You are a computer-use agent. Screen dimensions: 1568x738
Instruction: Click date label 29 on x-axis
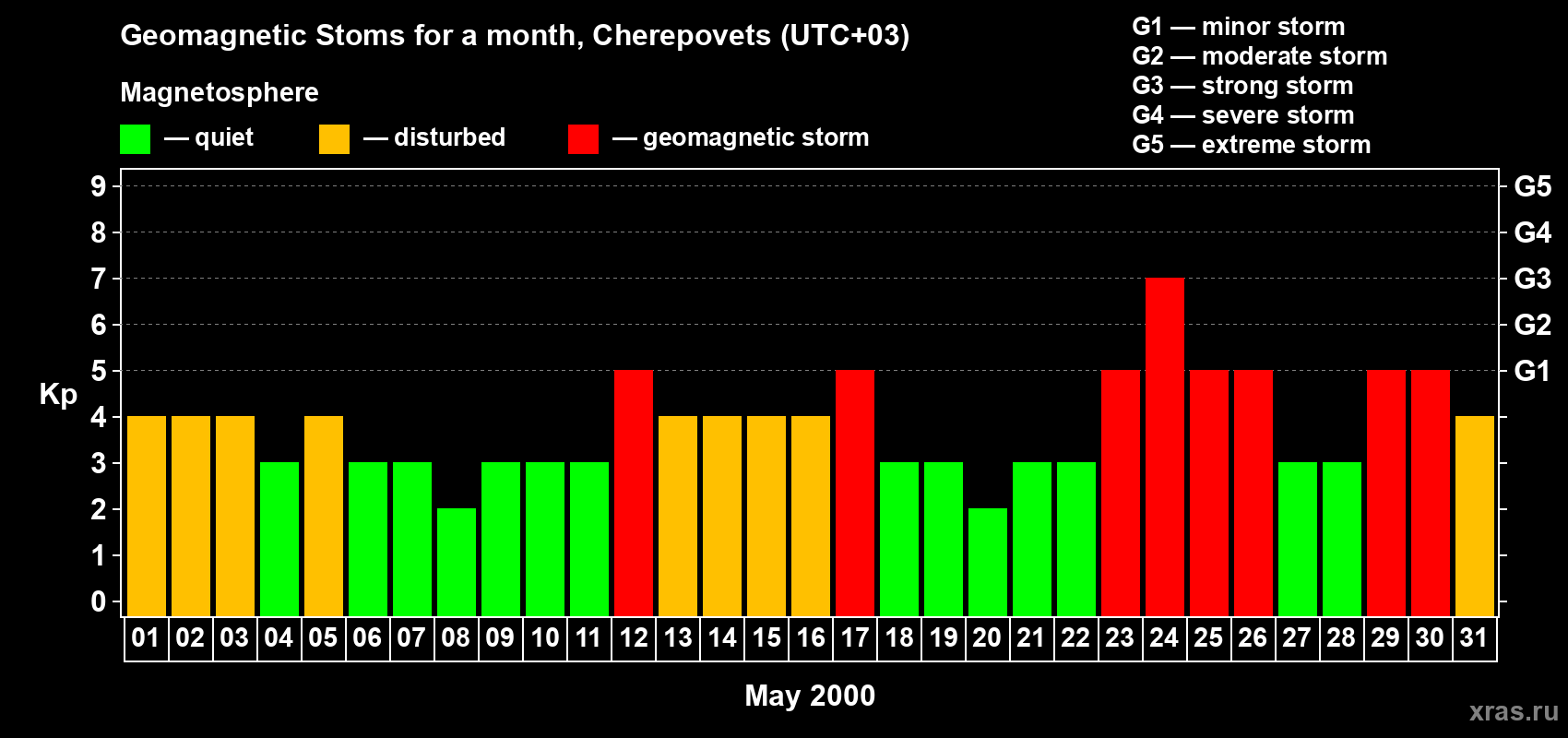tap(1385, 638)
